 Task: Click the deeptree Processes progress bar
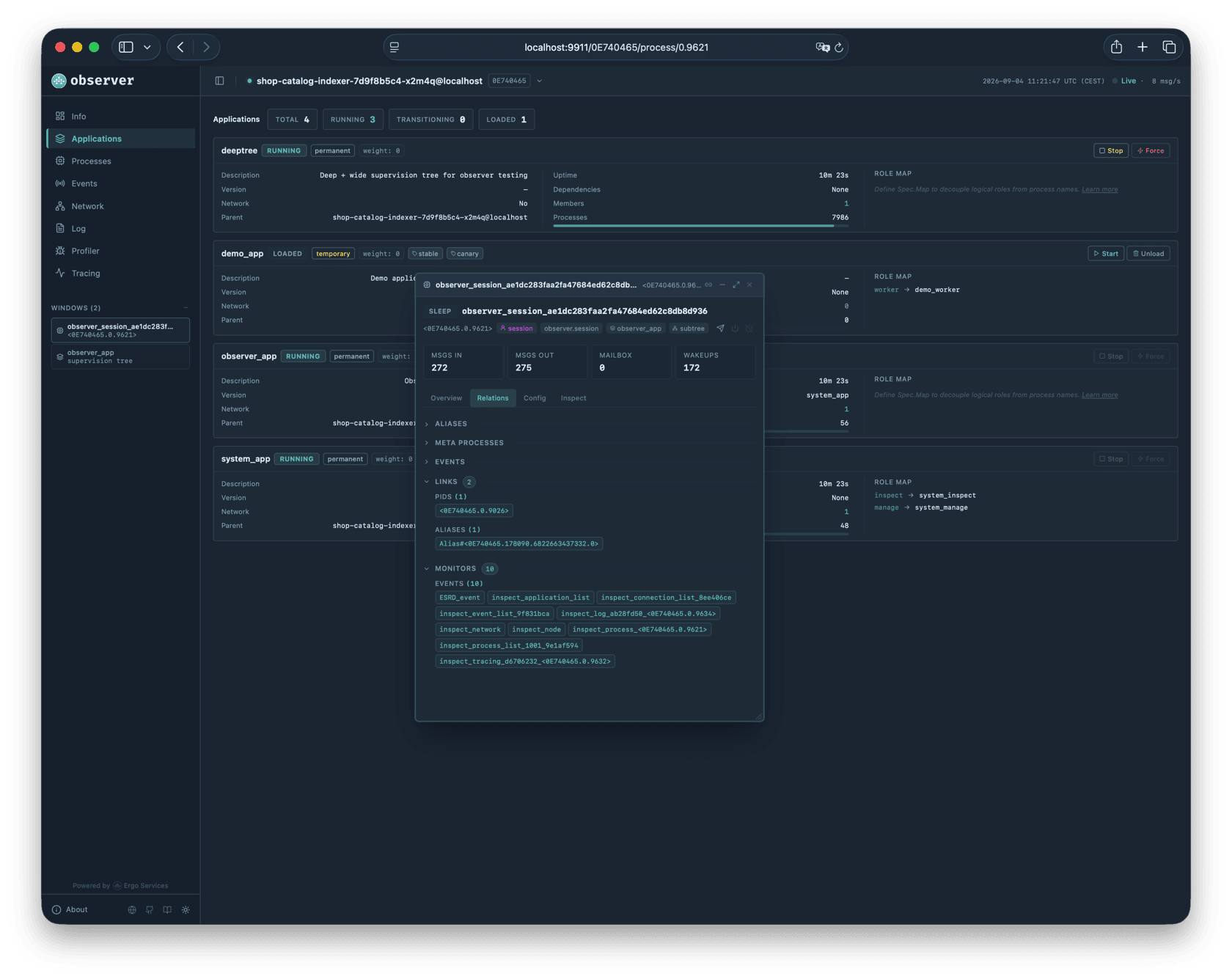point(700,226)
